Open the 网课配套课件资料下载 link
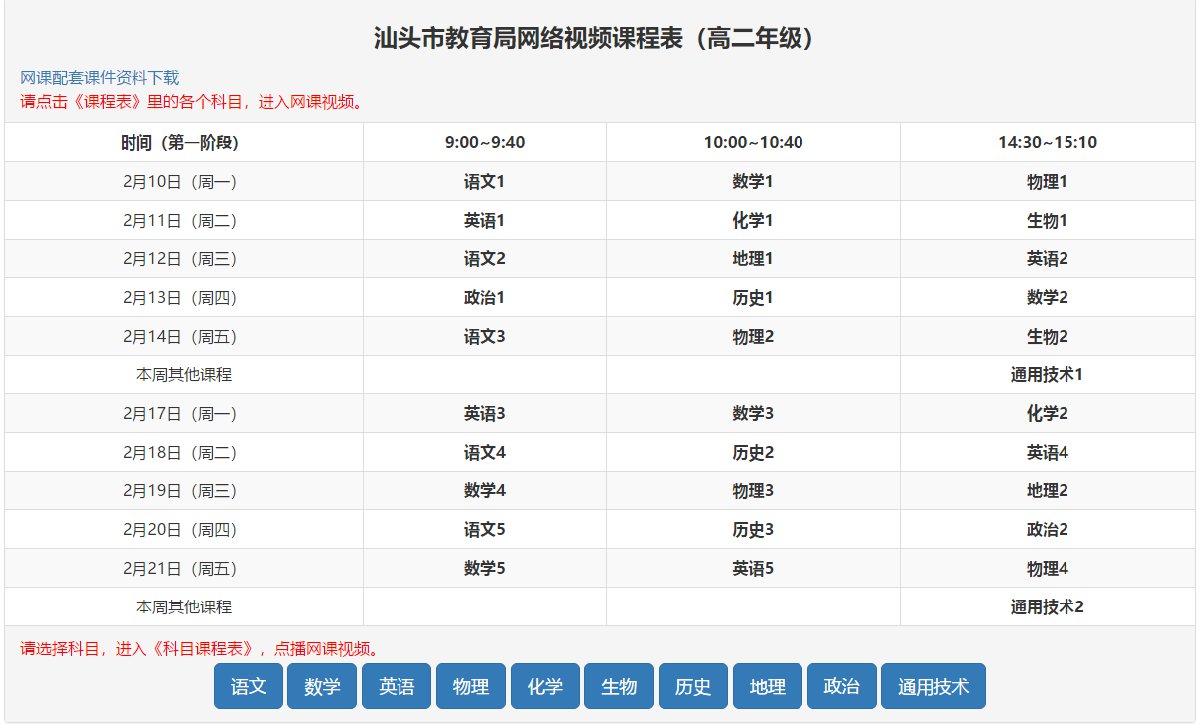Screen dimensions: 1200x724 pyautogui.click(x=100, y=78)
